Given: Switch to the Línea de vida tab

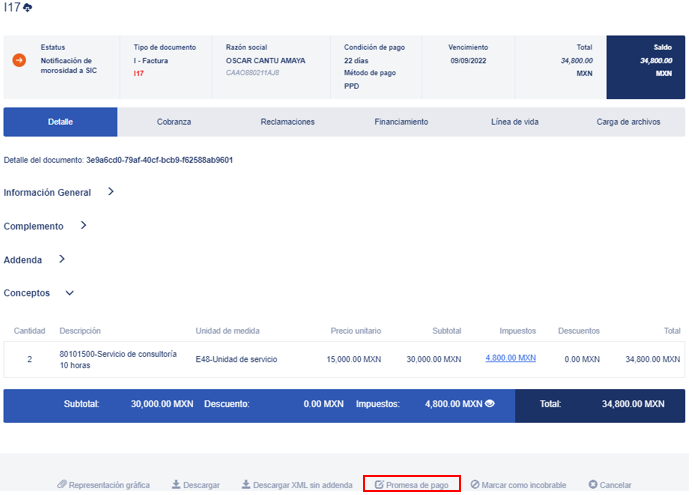Looking at the screenshot, I should pos(515,122).
